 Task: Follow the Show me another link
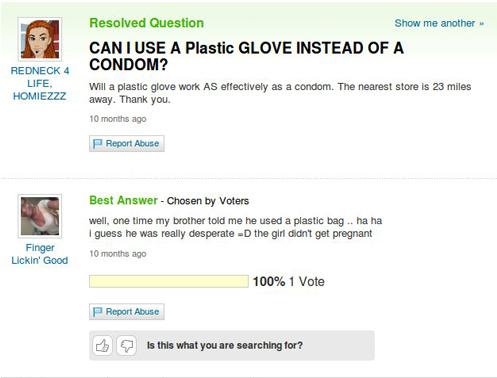pyautogui.click(x=439, y=23)
